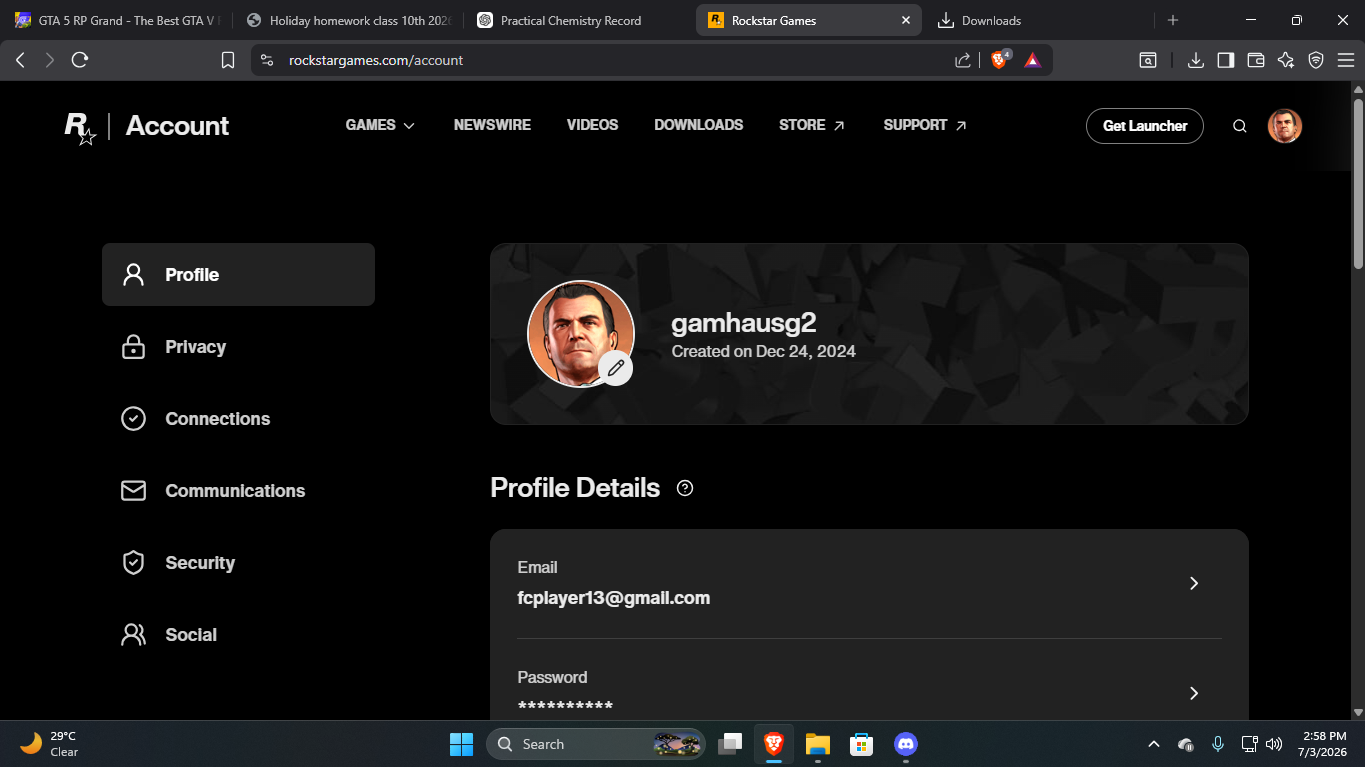Viewport: 1365px width, 767px height.
Task: Expand the Email row chevron
Action: point(1194,583)
